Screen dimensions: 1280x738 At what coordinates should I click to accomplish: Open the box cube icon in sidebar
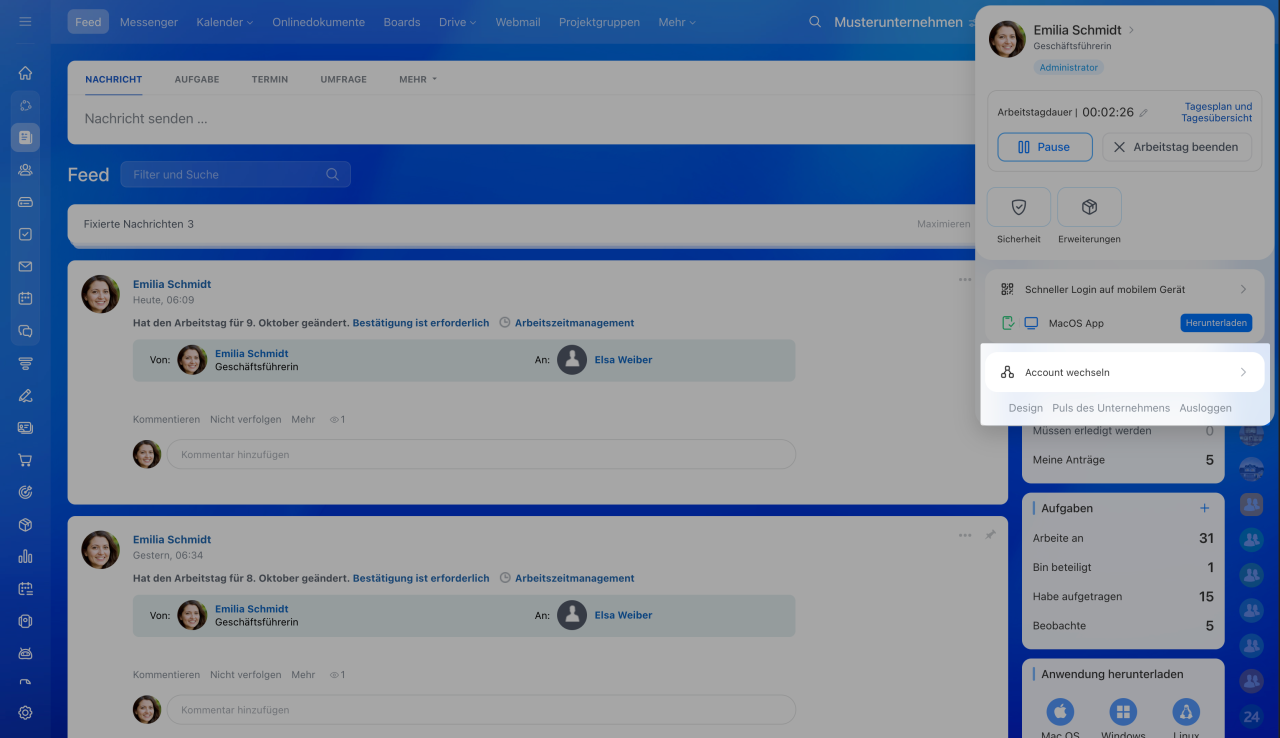[25, 525]
